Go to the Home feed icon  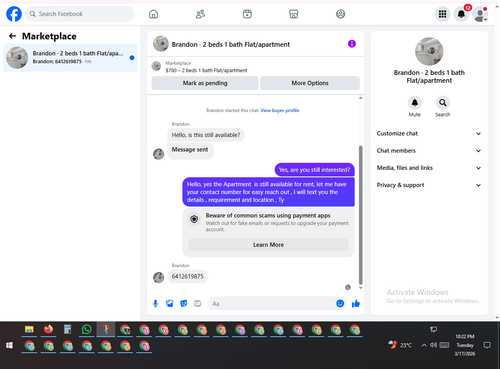(x=153, y=14)
